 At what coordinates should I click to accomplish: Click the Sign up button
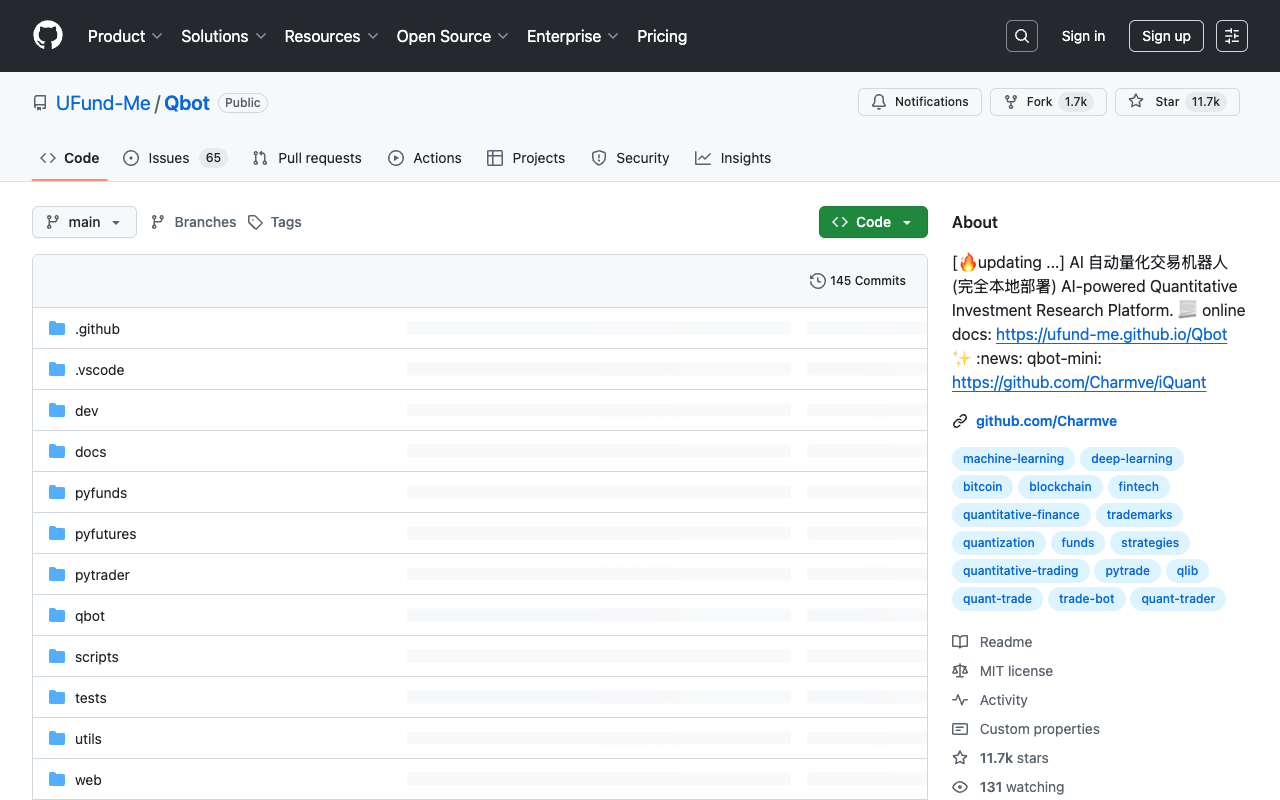[x=1166, y=36]
